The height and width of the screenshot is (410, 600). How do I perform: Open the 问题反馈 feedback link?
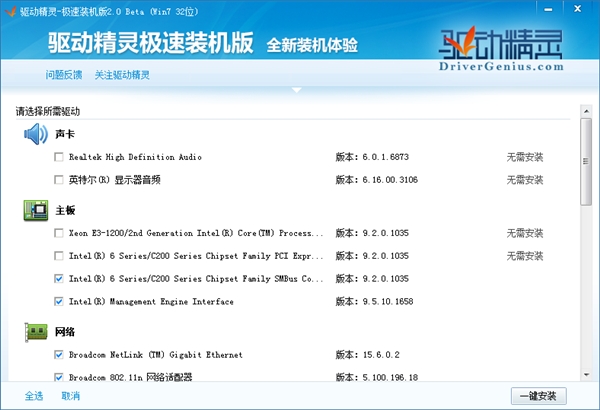pyautogui.click(x=64, y=75)
